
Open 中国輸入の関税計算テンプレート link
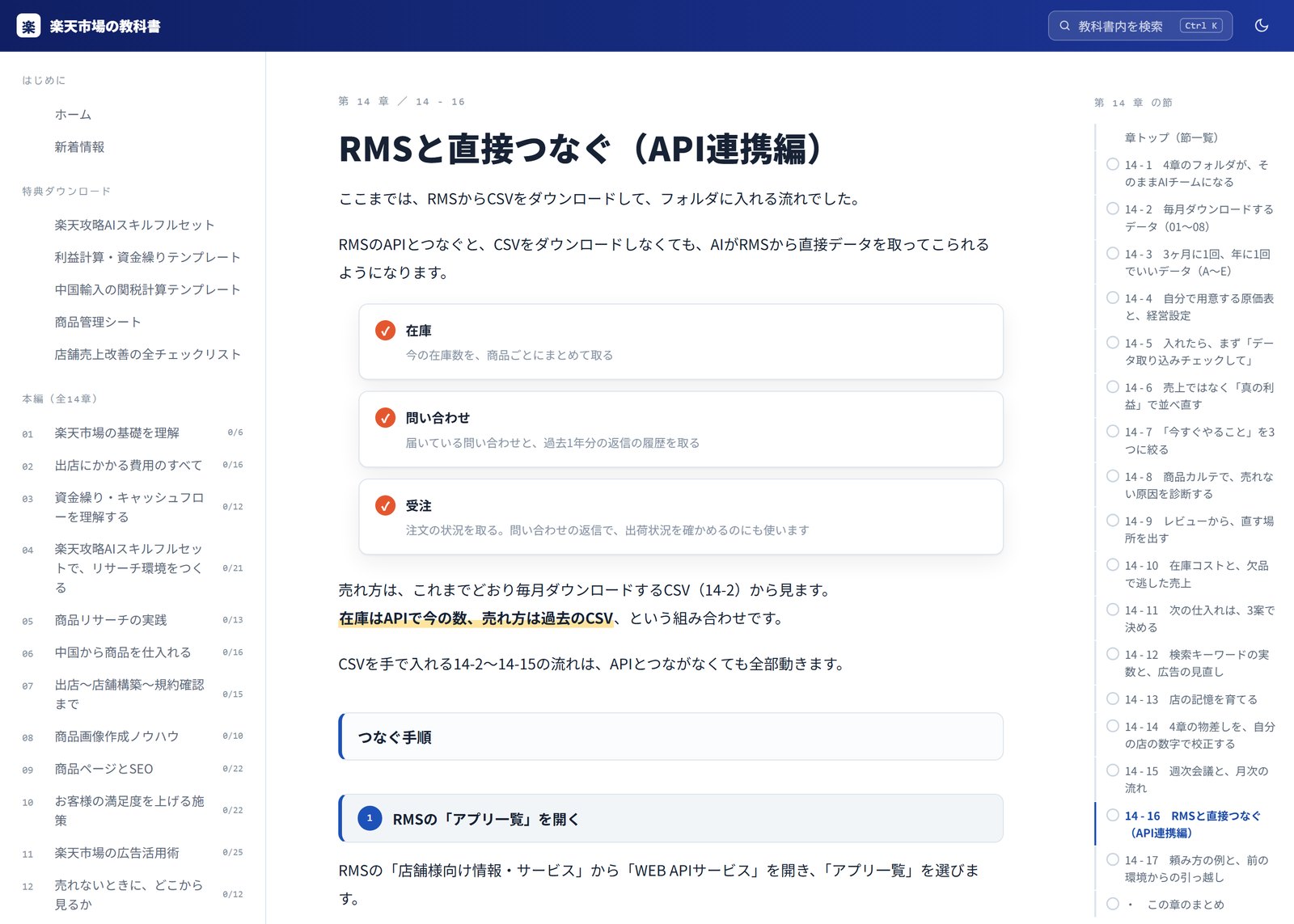147,289
